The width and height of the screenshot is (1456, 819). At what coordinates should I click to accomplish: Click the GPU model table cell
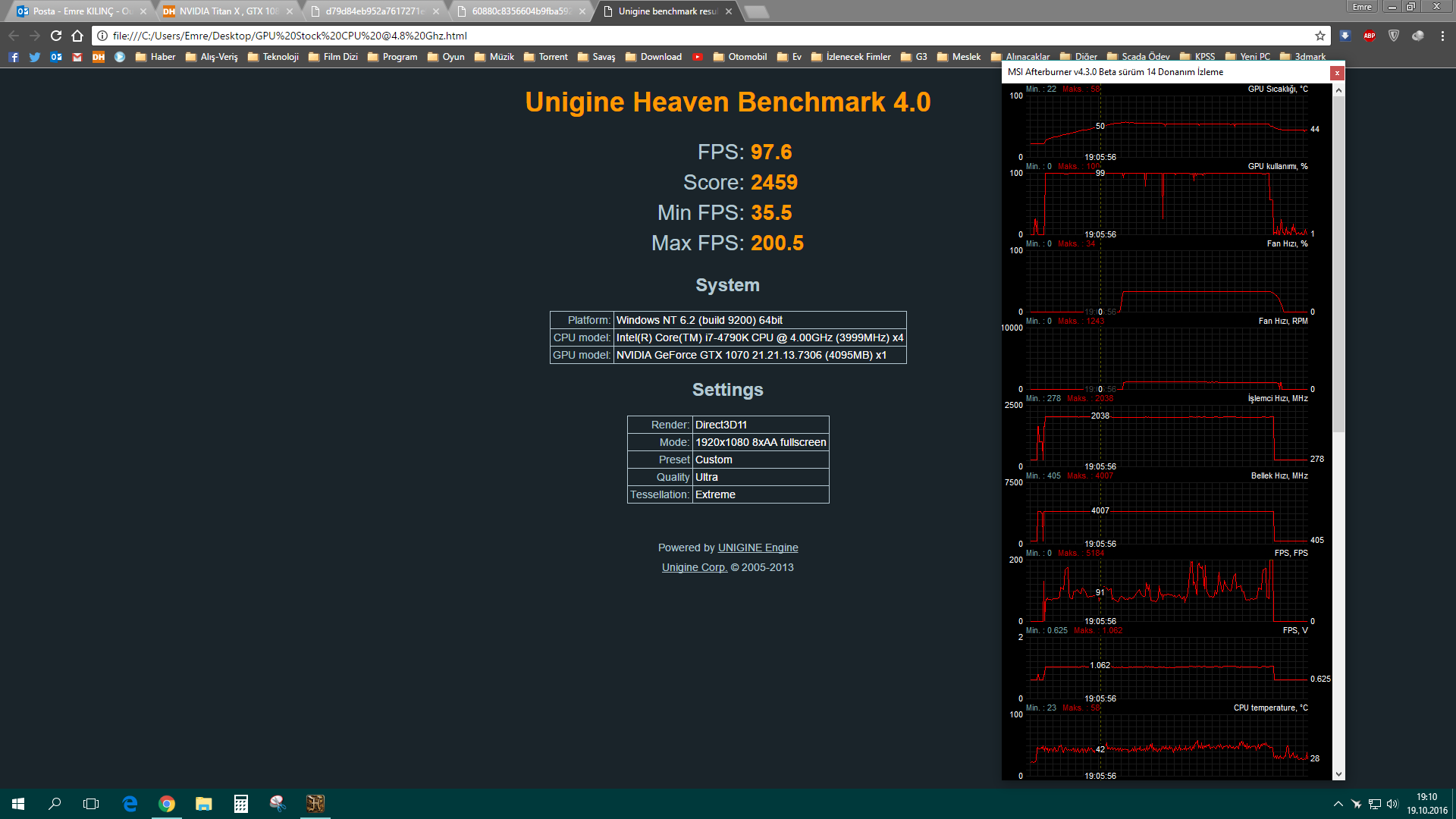click(760, 355)
